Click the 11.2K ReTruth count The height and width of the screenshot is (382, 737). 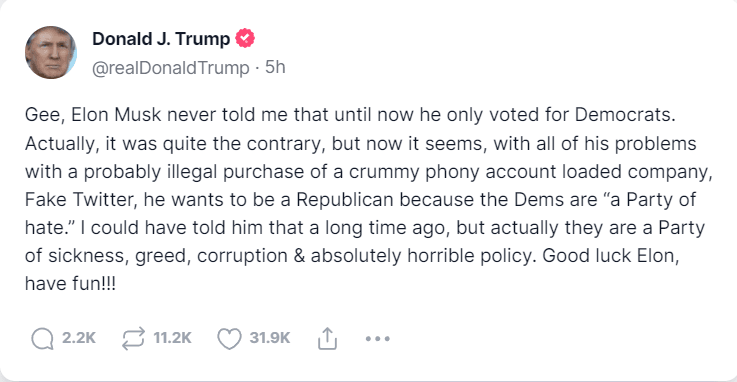[172, 338]
